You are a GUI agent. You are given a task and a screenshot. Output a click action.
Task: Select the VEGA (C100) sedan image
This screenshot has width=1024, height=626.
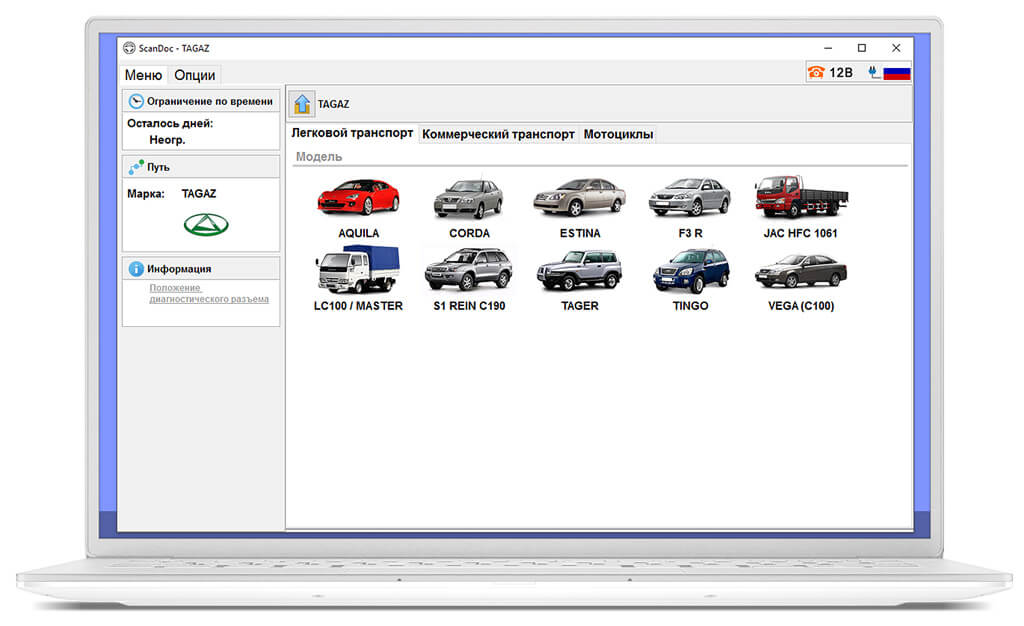(801, 272)
